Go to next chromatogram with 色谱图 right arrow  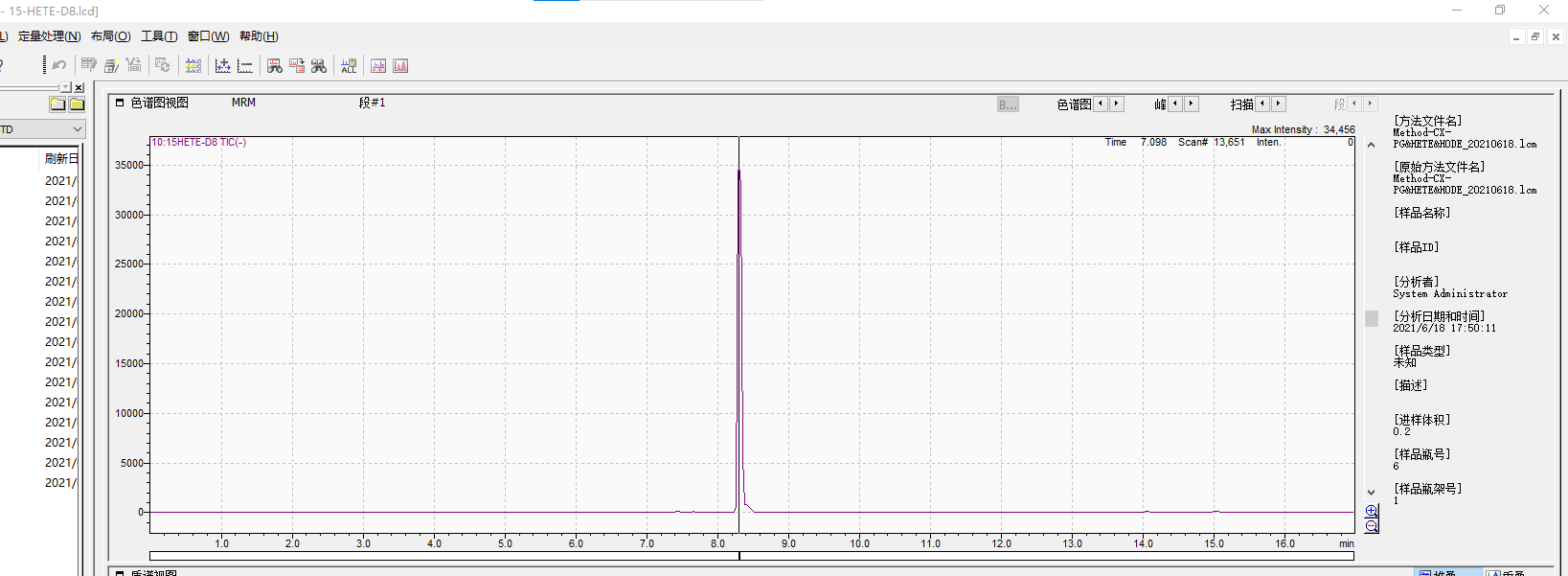coord(1116,104)
